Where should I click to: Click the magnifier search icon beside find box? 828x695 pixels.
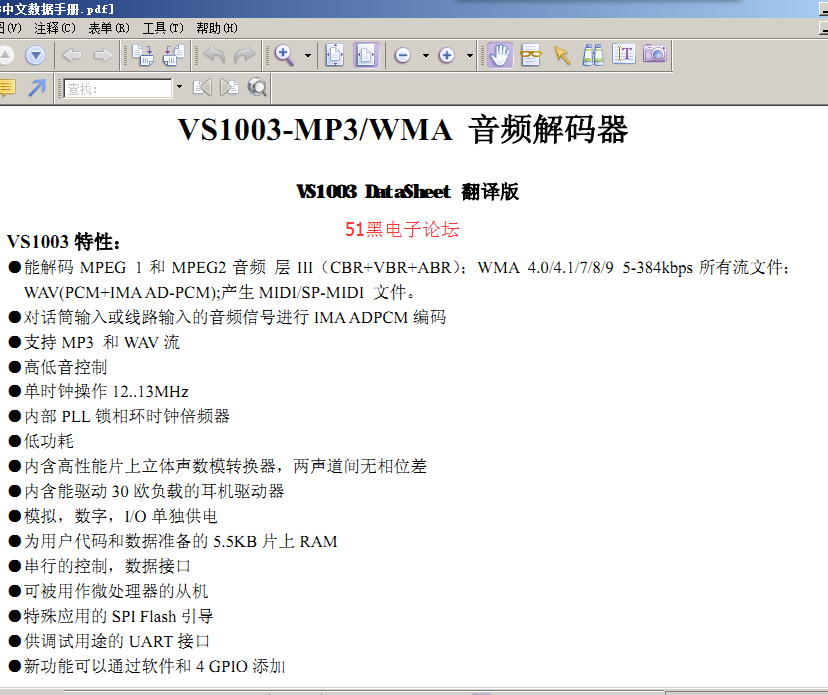point(257,87)
